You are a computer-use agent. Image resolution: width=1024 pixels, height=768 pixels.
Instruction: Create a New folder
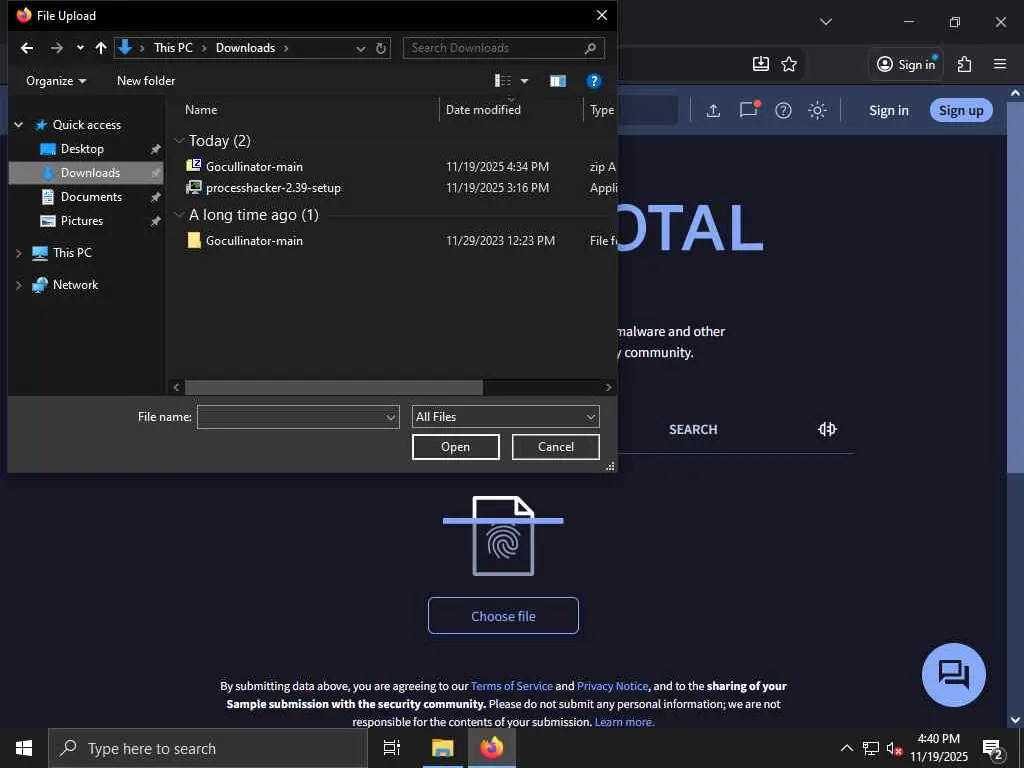point(146,81)
